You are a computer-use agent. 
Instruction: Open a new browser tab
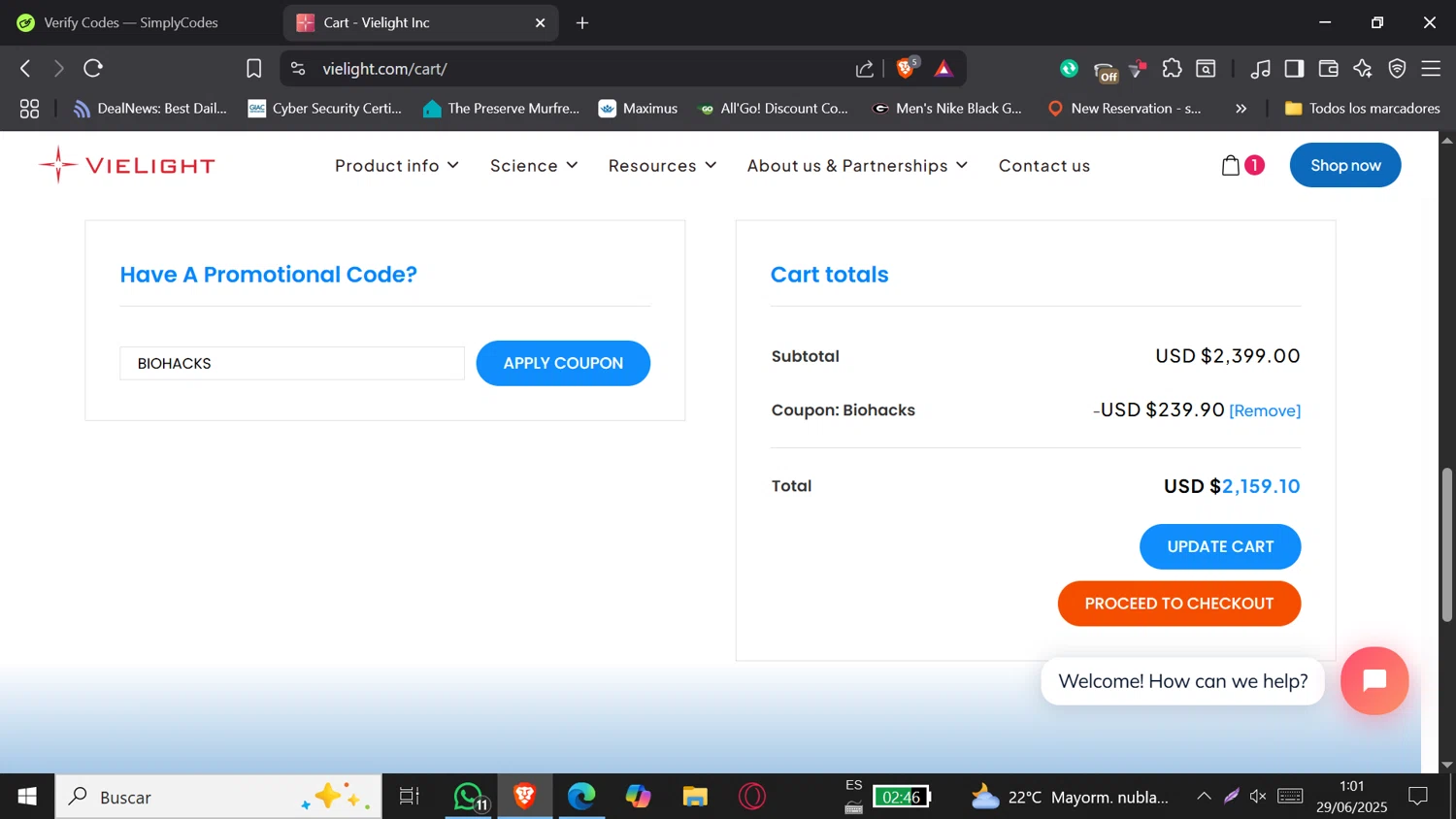pos(582,22)
